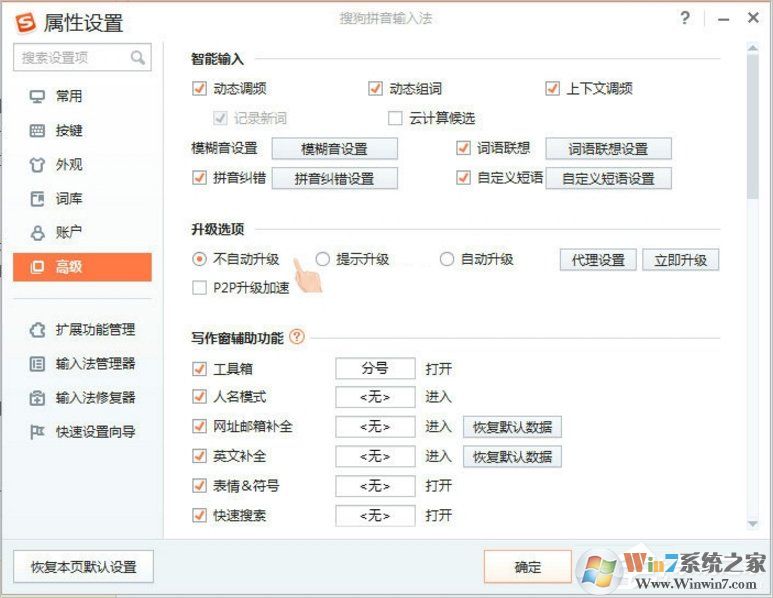This screenshot has height=598, width=773.
Task: Go to the 外观 settings tab
Action: coord(68,165)
